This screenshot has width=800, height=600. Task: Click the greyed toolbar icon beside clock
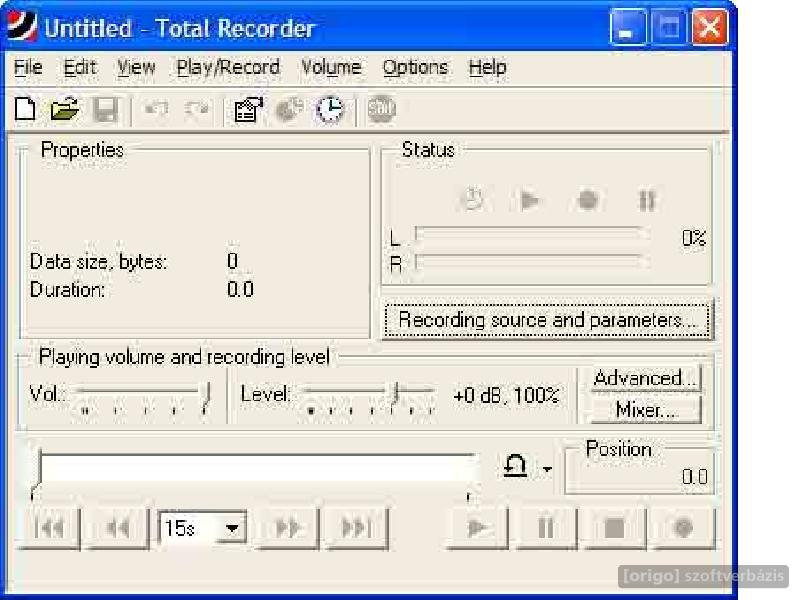point(289,109)
